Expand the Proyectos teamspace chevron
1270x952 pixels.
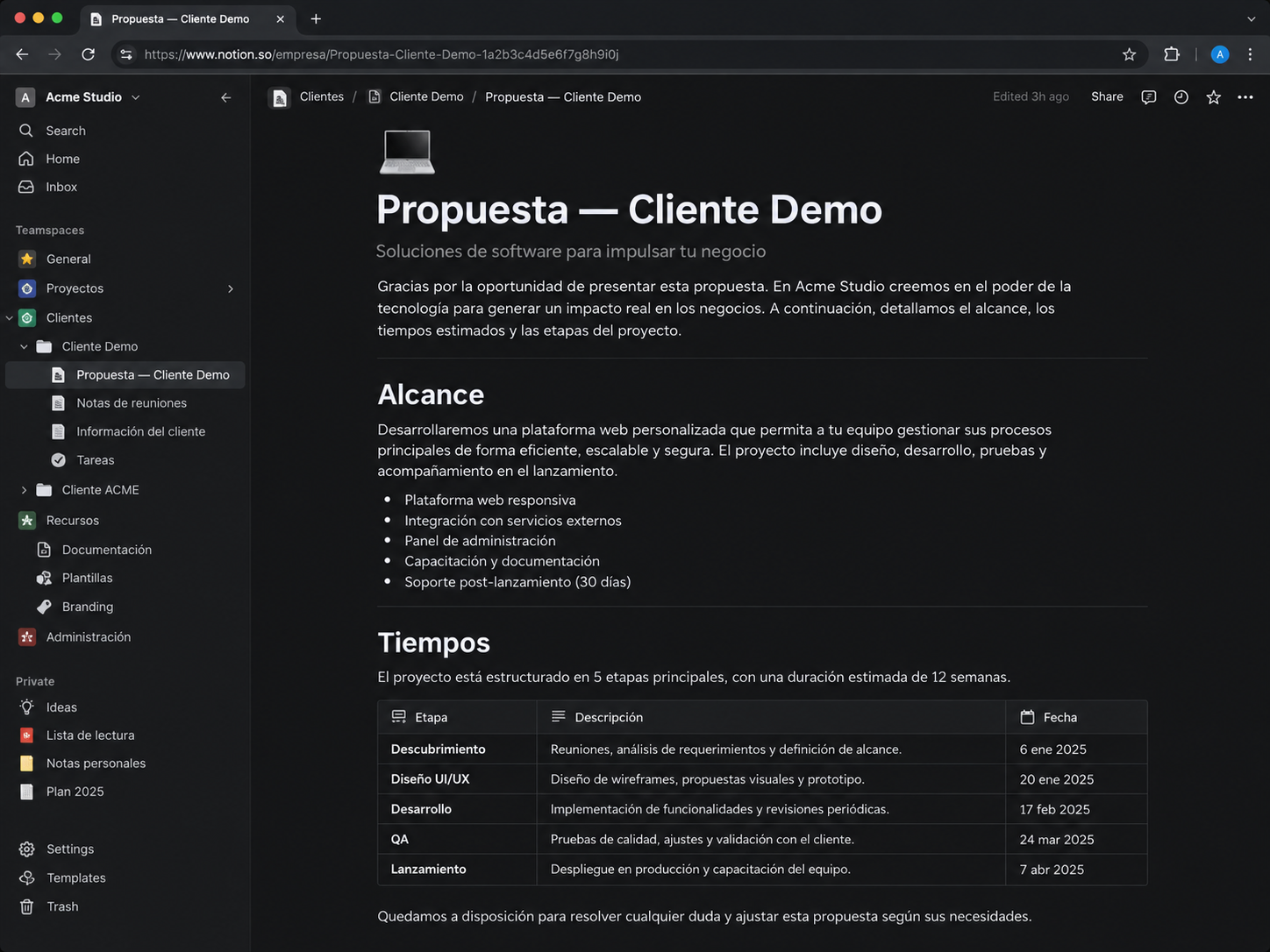click(231, 288)
